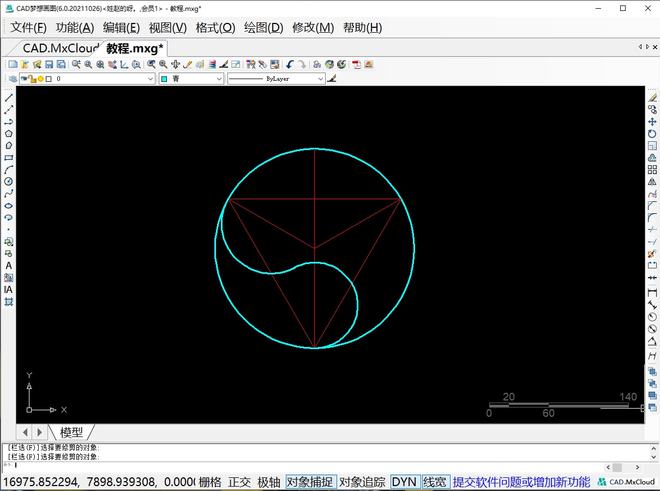The image size is (660, 491).
Task: Click the Undo arrow icon
Action: tap(290, 64)
